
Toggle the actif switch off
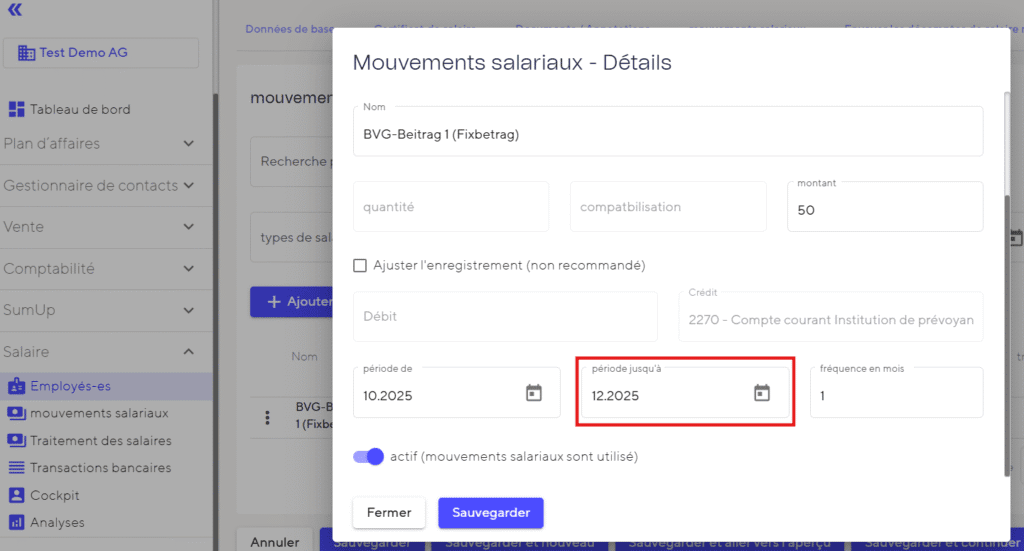[x=368, y=457]
